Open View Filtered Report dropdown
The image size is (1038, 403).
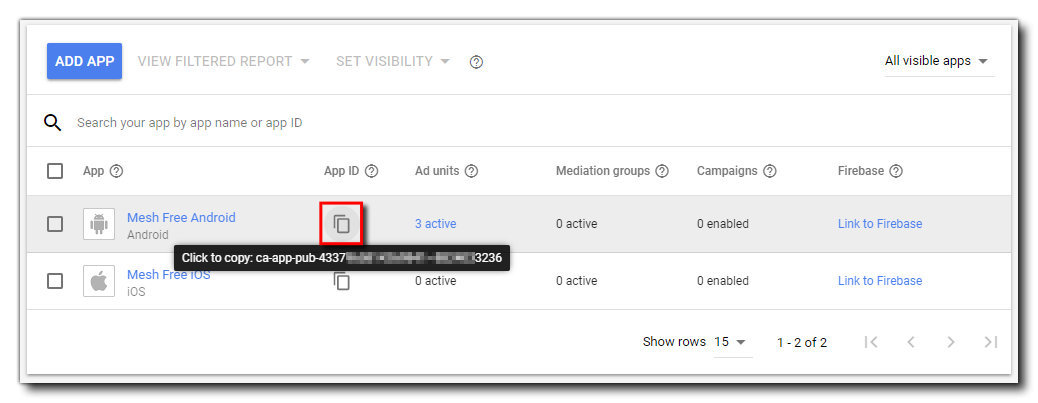coord(223,61)
